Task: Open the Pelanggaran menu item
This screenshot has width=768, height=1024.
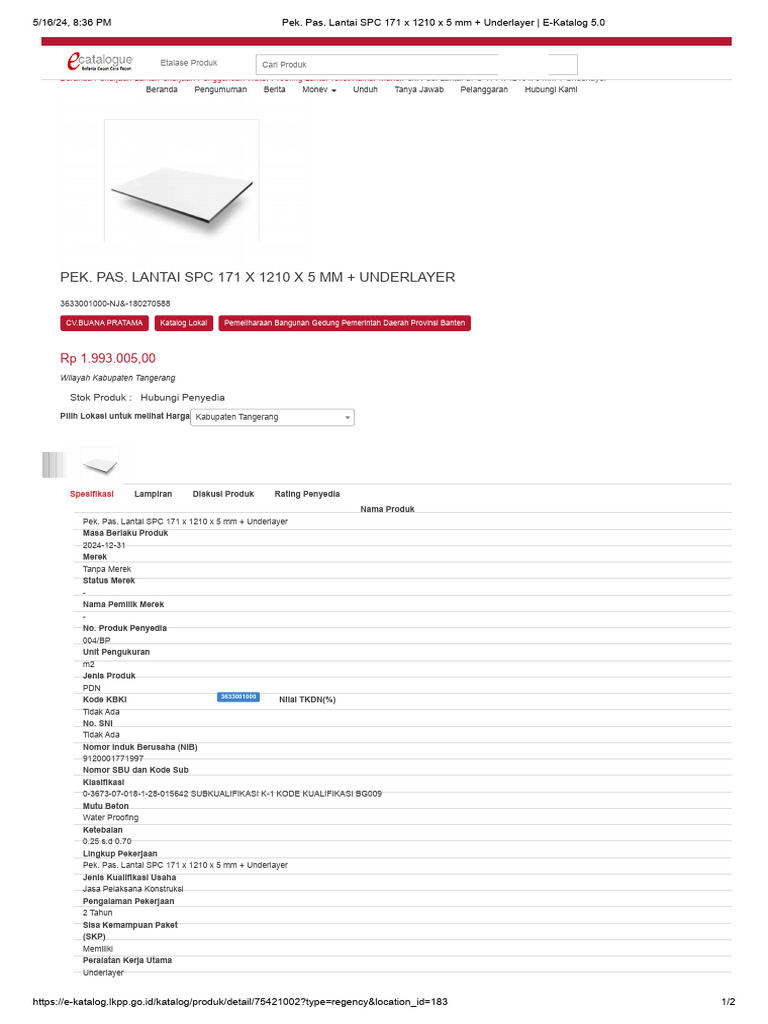Action: [x=484, y=89]
